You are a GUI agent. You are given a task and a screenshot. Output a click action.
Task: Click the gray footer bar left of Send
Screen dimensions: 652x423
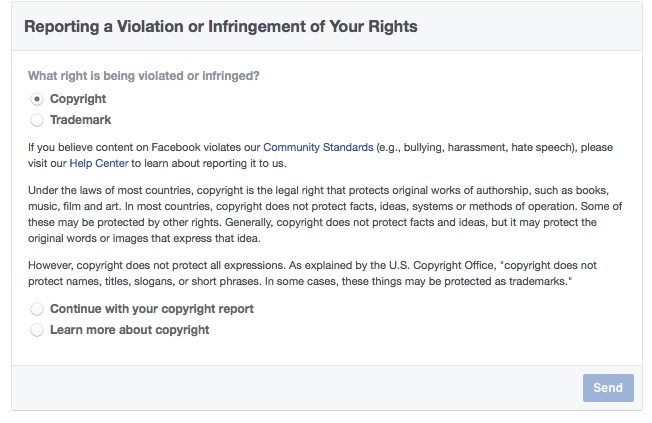290,388
